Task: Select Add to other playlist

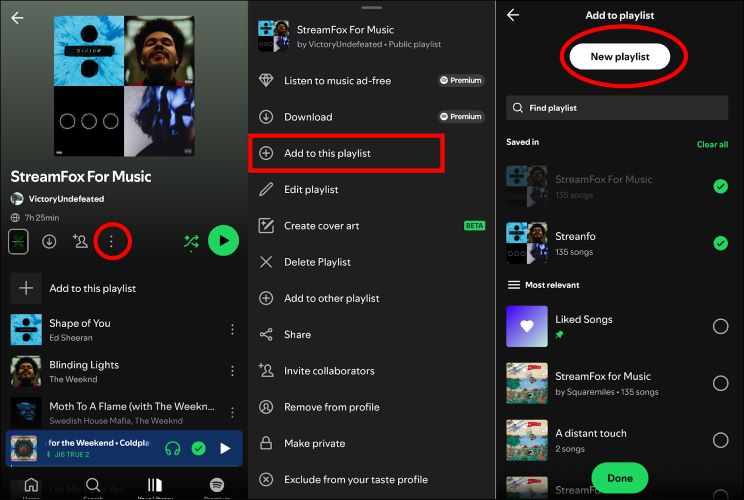Action: point(372,298)
